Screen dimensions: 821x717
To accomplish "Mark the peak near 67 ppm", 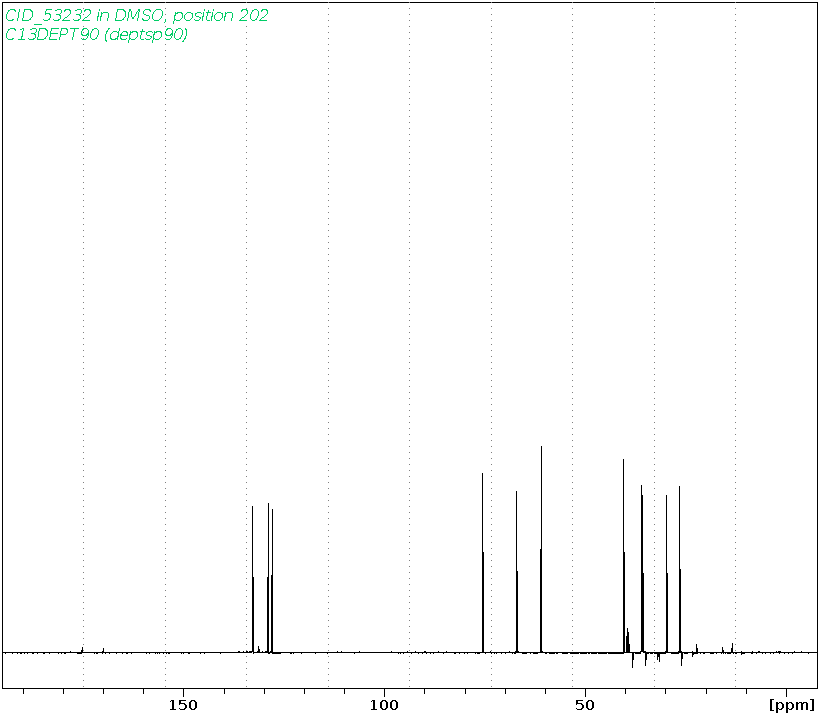I will click(517, 571).
